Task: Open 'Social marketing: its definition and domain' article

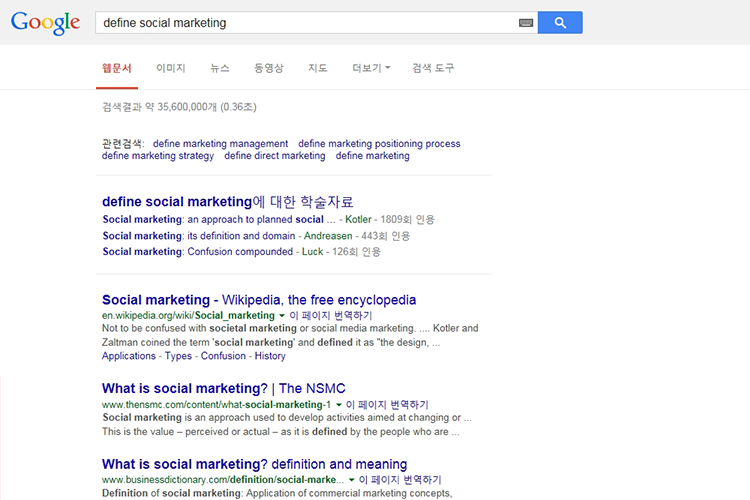Action: [199, 236]
